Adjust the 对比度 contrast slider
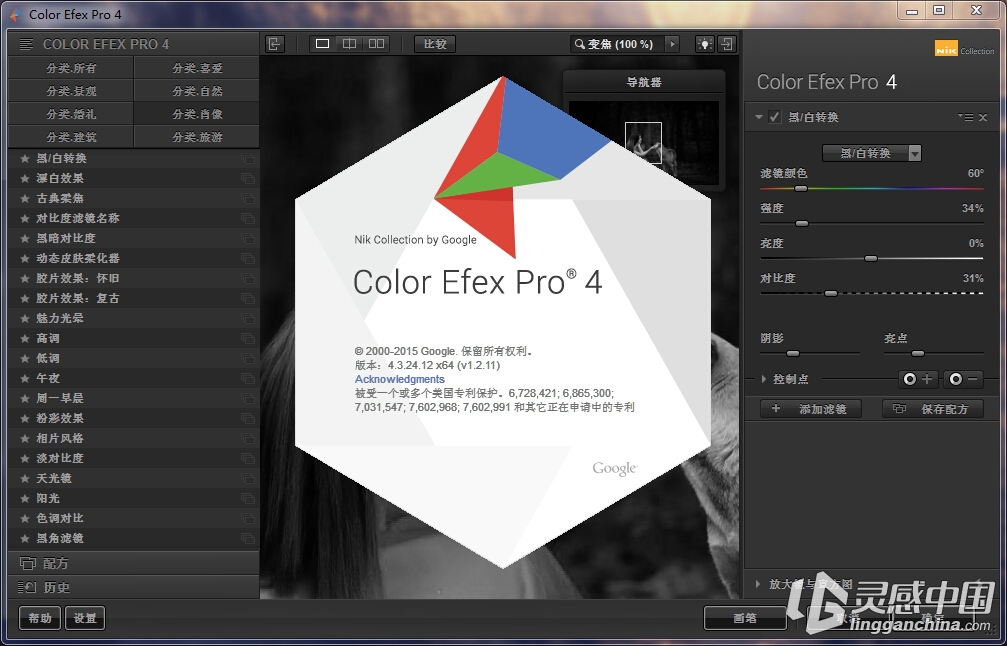Image resolution: width=1007 pixels, height=646 pixels. point(831,293)
